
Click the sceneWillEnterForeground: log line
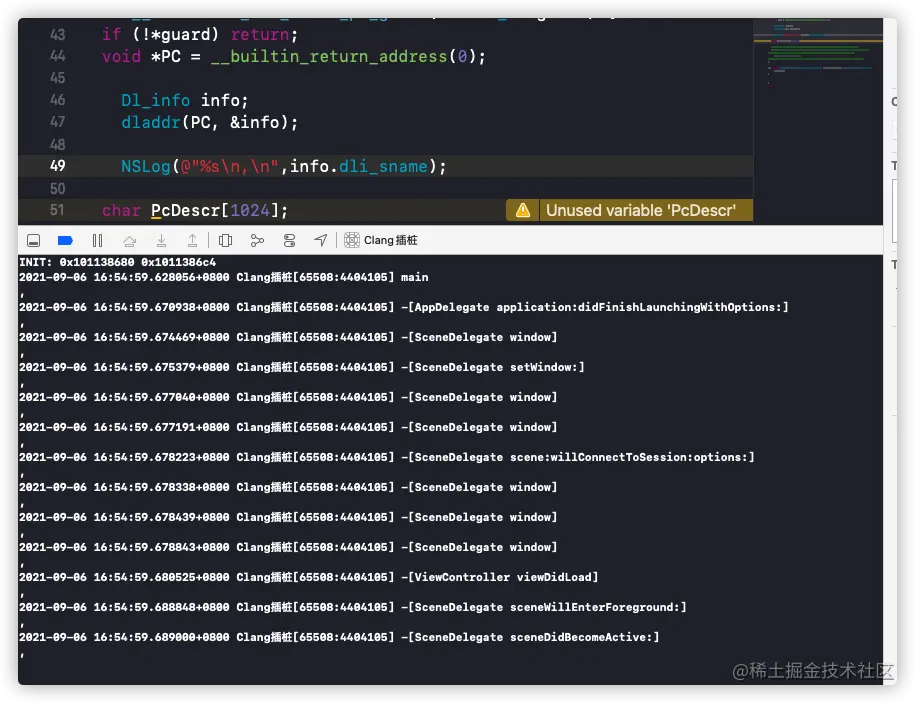click(x=353, y=607)
